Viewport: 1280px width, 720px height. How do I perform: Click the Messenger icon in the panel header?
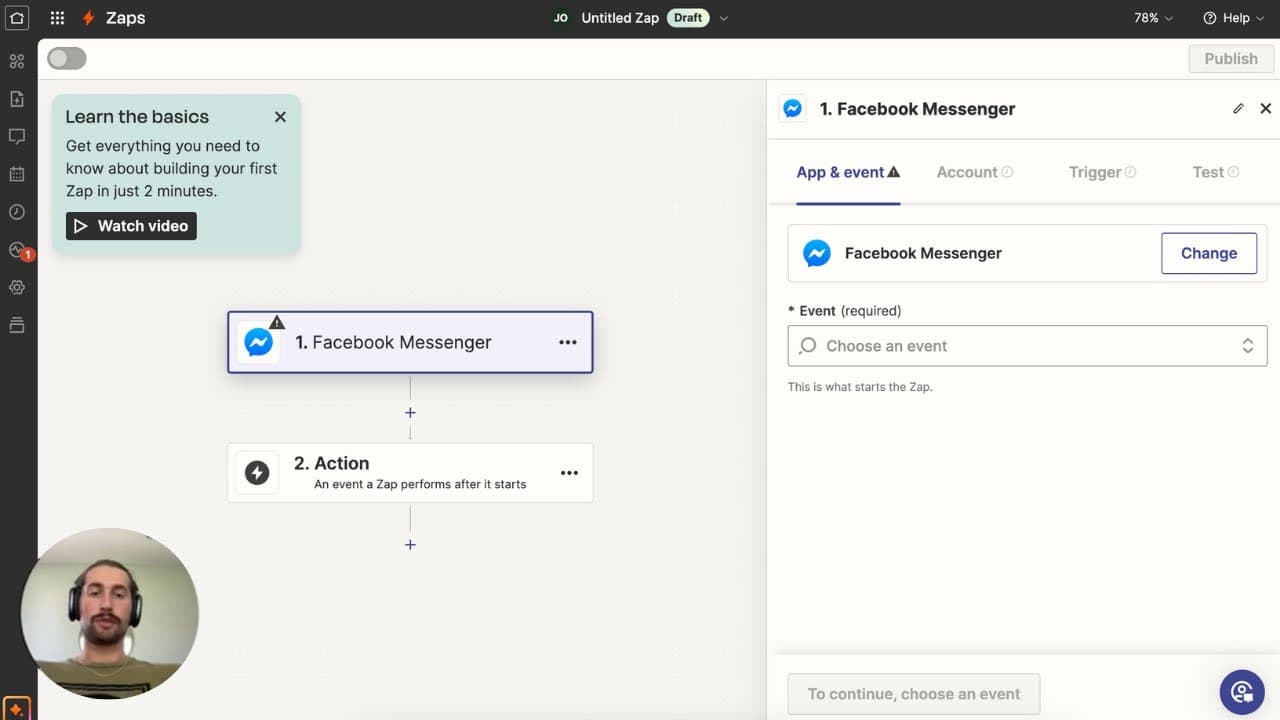793,108
